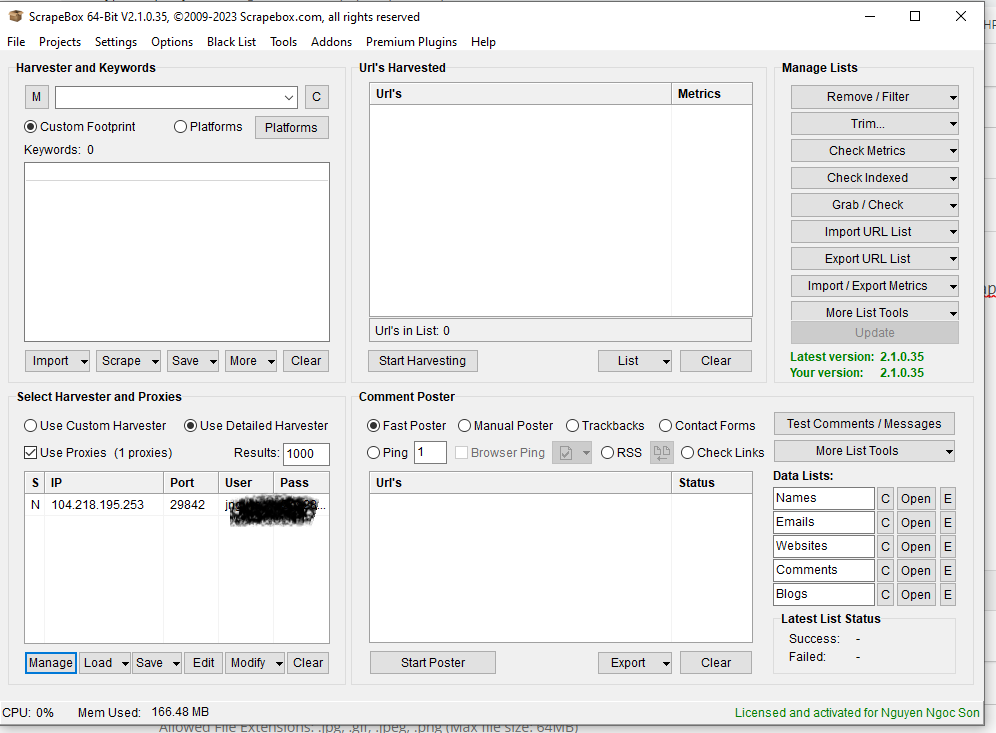The image size is (996, 733).
Task: Open the Projects menu
Action: pos(60,42)
